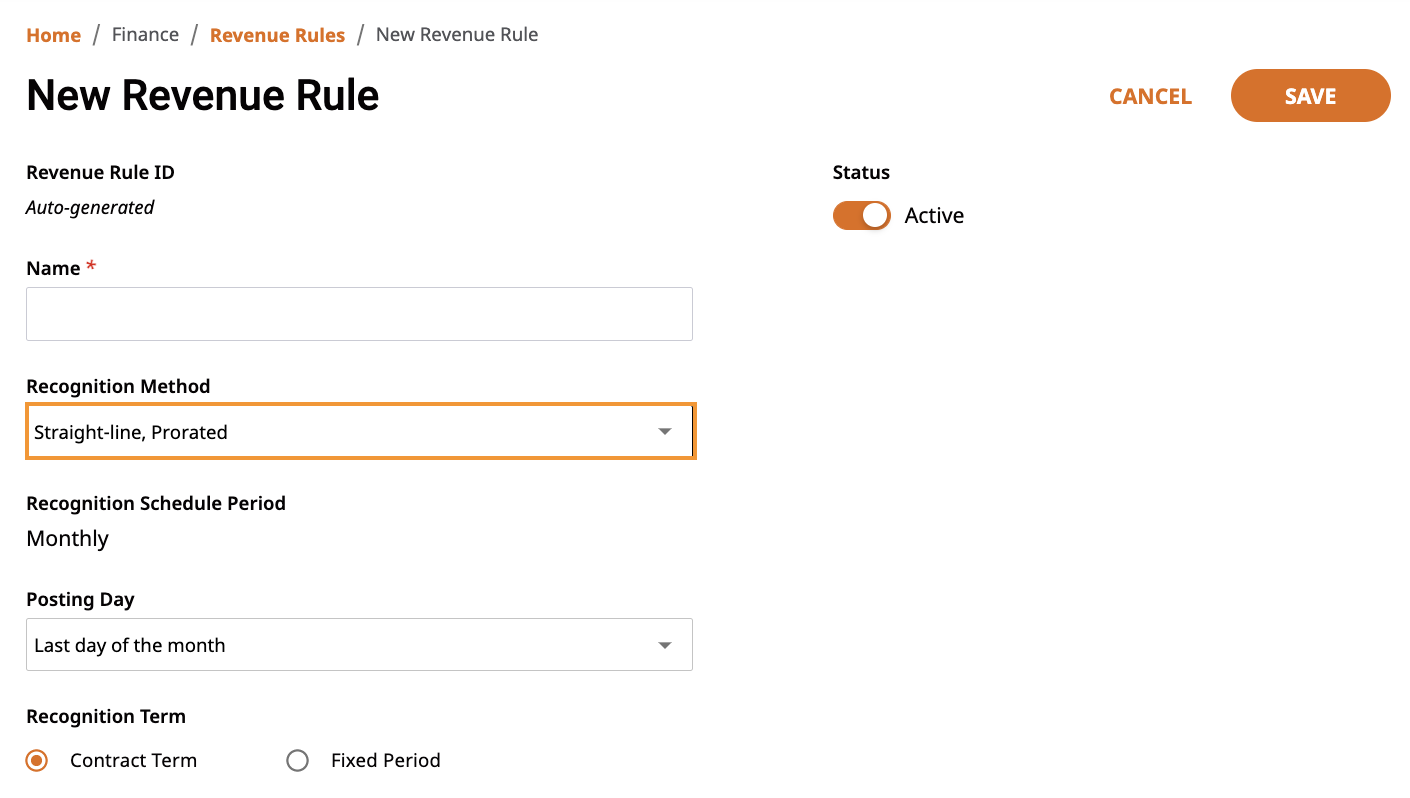Image resolution: width=1410 pixels, height=798 pixels.
Task: Toggle the Active status switch off
Action: 861,215
